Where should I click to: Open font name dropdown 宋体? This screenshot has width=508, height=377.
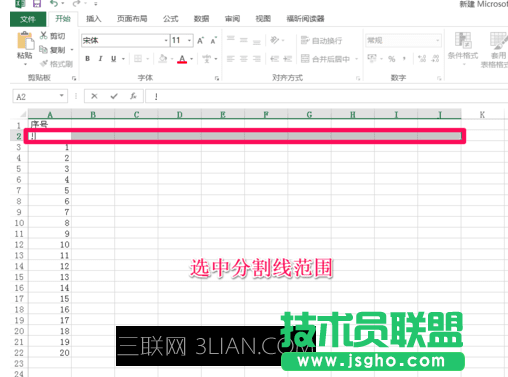pos(166,41)
